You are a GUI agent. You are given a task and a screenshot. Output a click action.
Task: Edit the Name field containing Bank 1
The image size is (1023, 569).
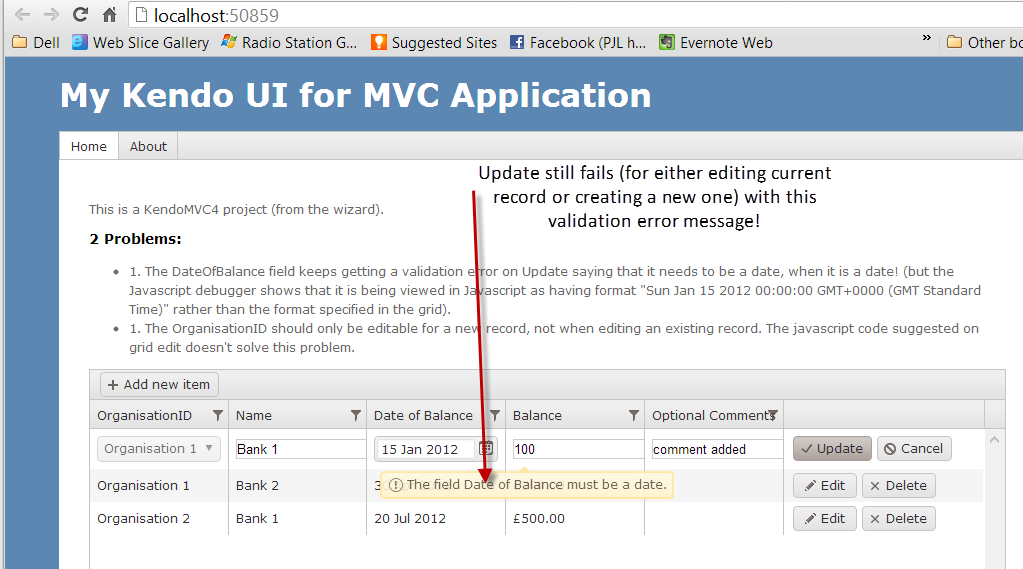[x=301, y=449]
